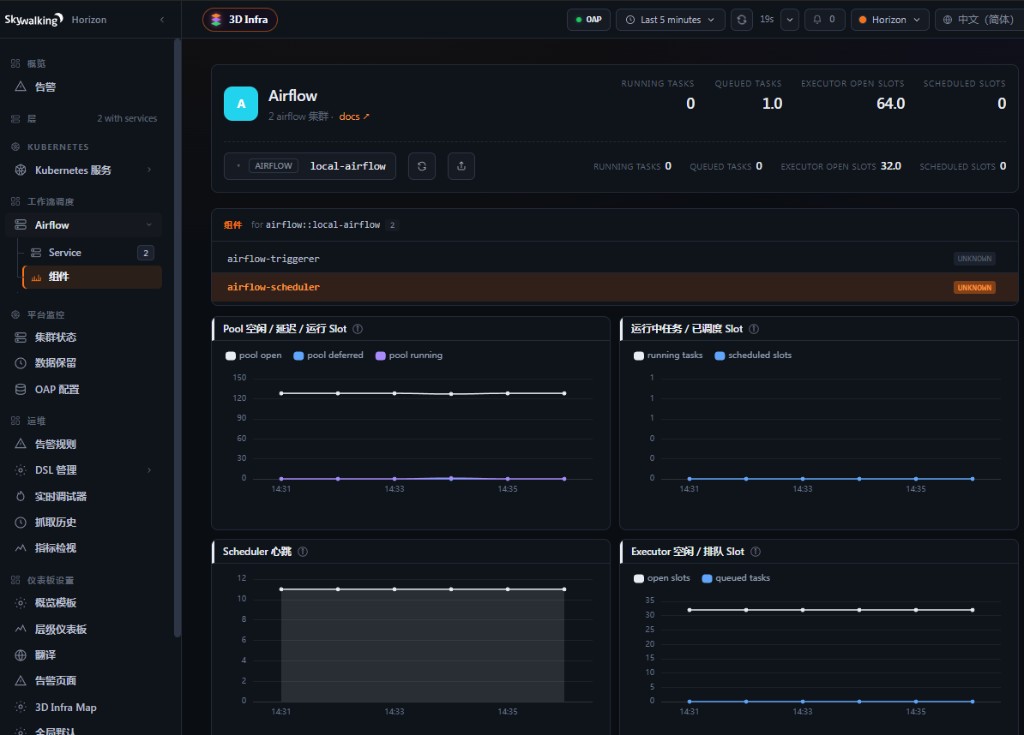1024x735 pixels.
Task: Click the '2 with services' layer text
Action: click(127, 118)
